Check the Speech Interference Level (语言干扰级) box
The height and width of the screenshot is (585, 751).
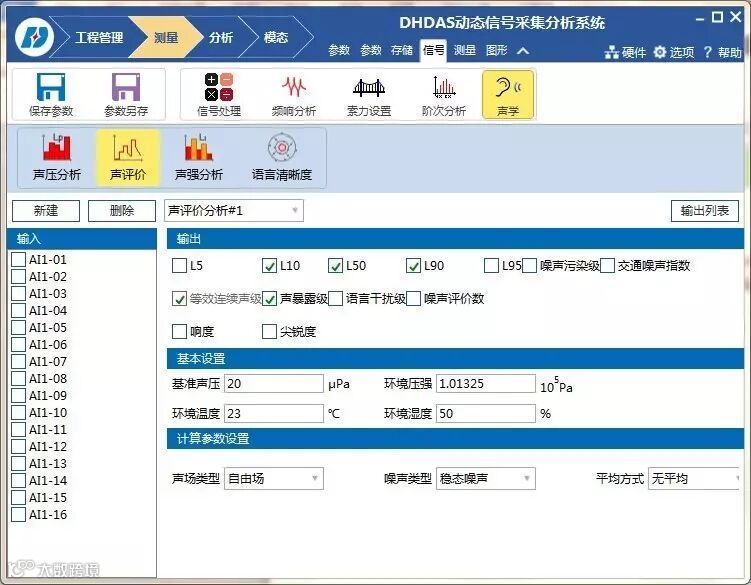click(335, 299)
